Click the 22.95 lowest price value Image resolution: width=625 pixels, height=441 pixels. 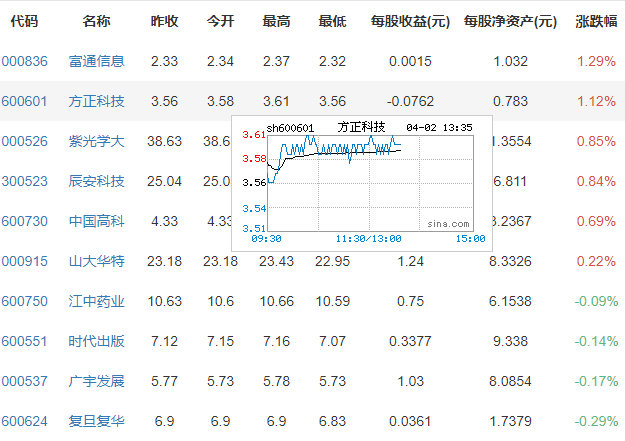[332, 261]
